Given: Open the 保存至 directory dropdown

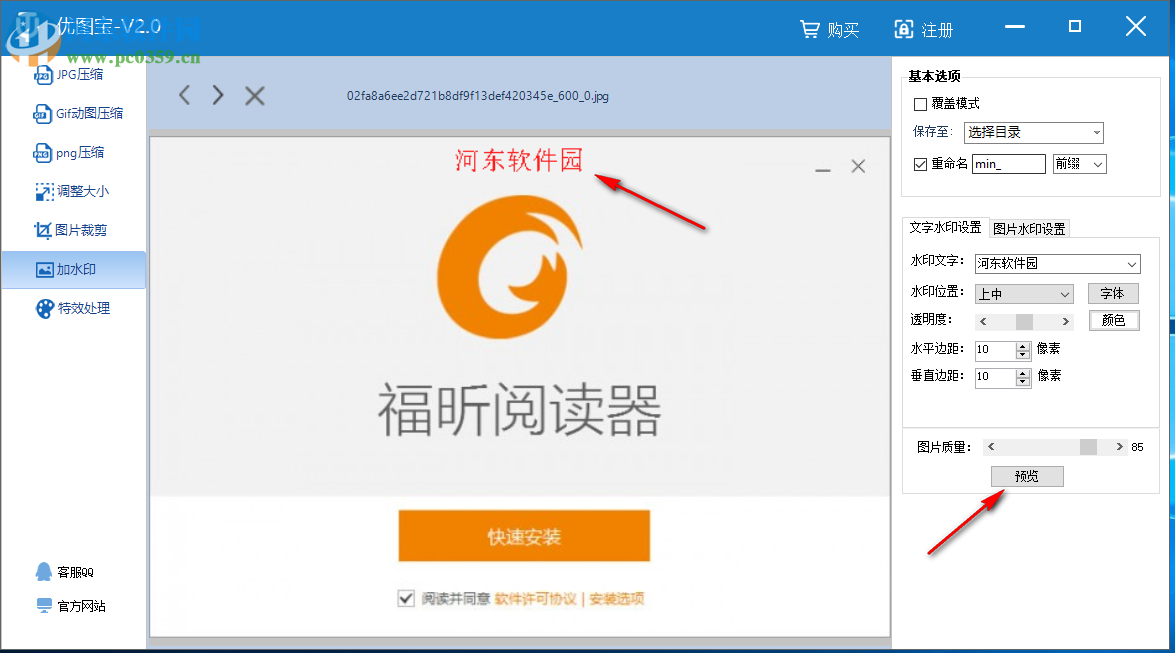Looking at the screenshot, I should pos(1033,132).
